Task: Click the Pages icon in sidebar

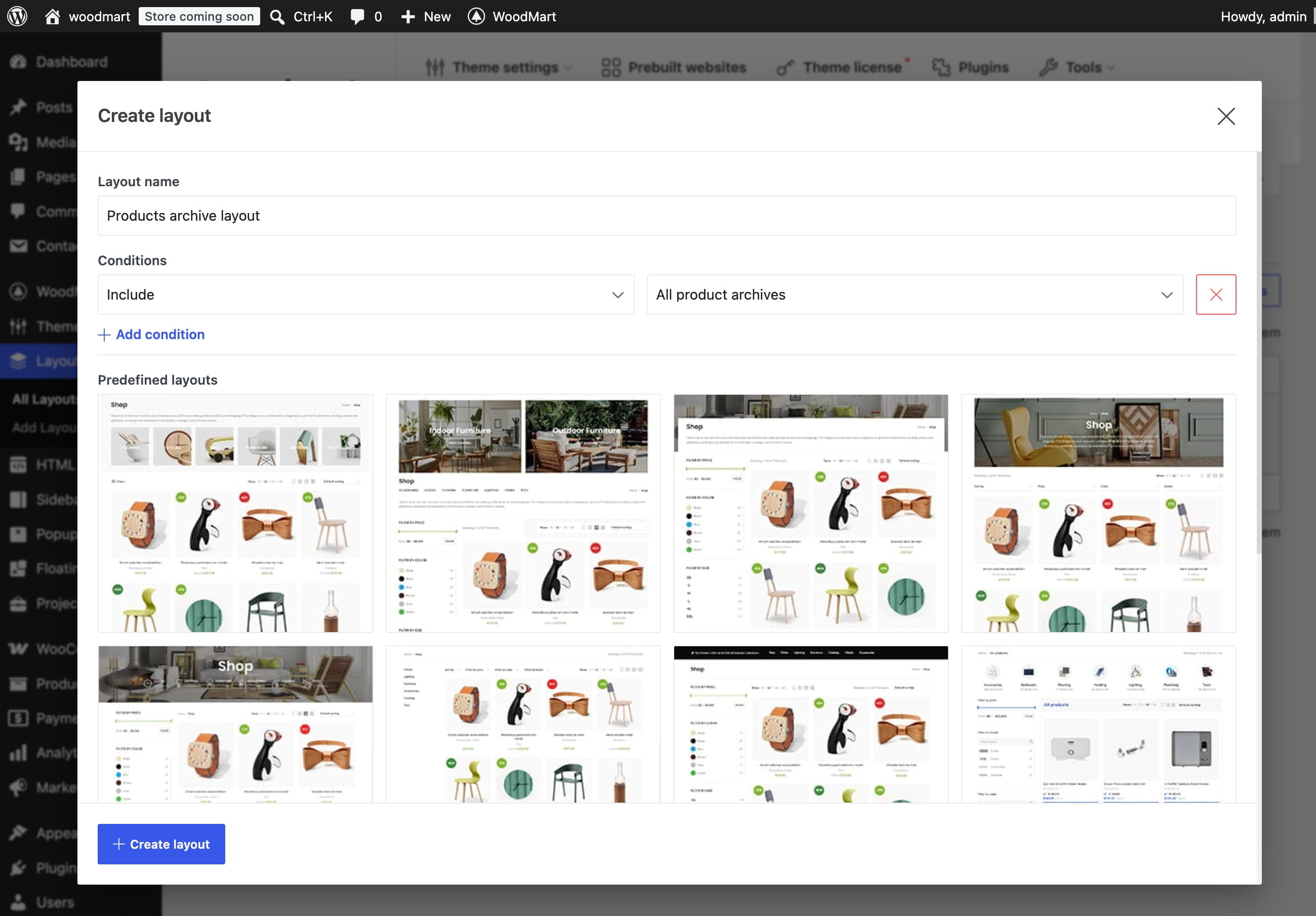Action: 18,177
